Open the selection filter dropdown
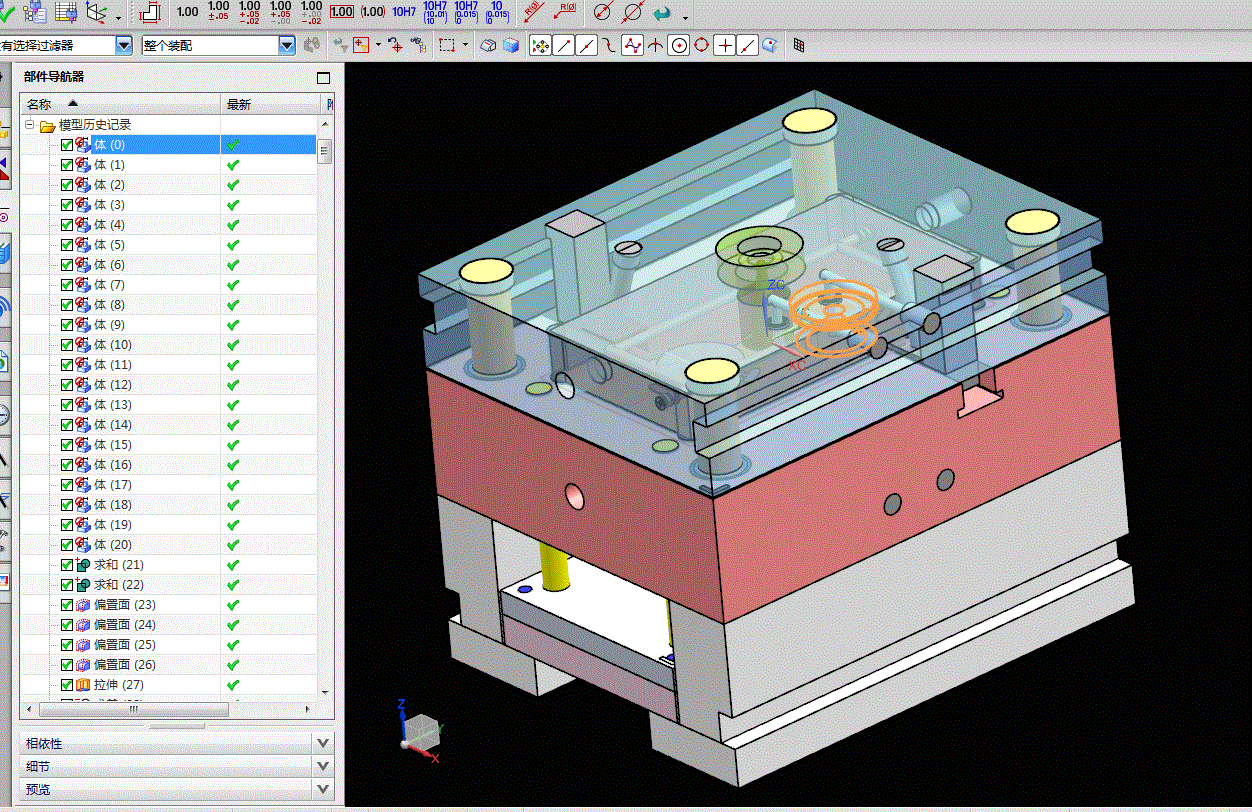Image resolution: width=1252 pixels, height=812 pixels. tap(124, 45)
